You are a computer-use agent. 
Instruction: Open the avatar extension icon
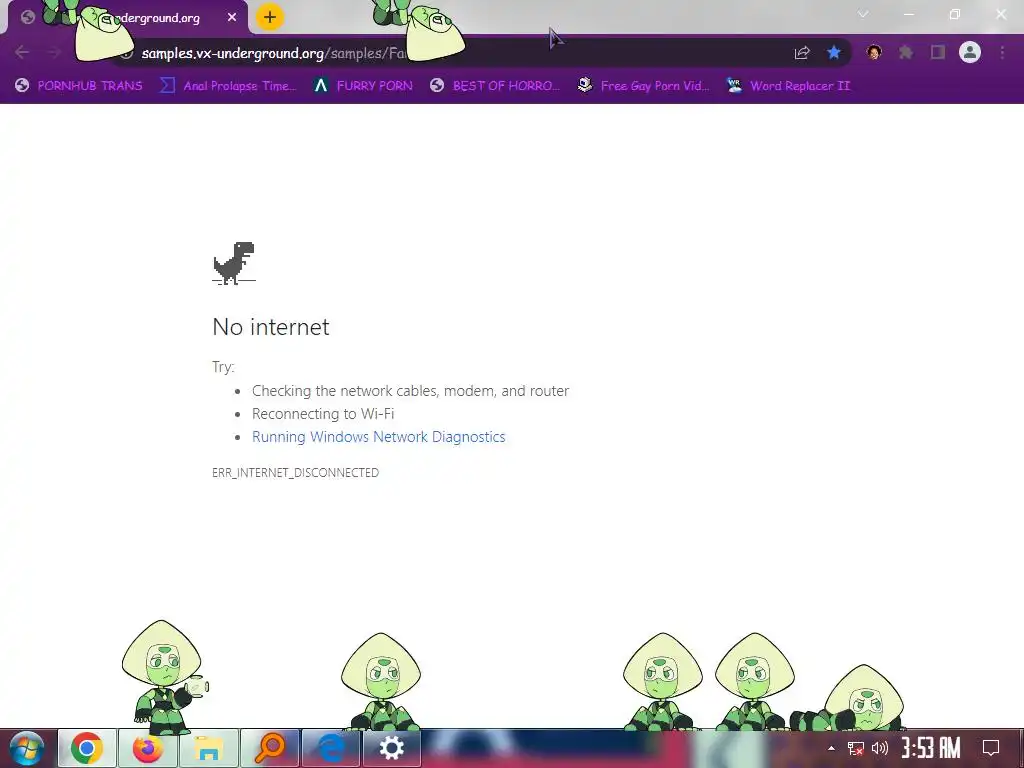point(874,52)
